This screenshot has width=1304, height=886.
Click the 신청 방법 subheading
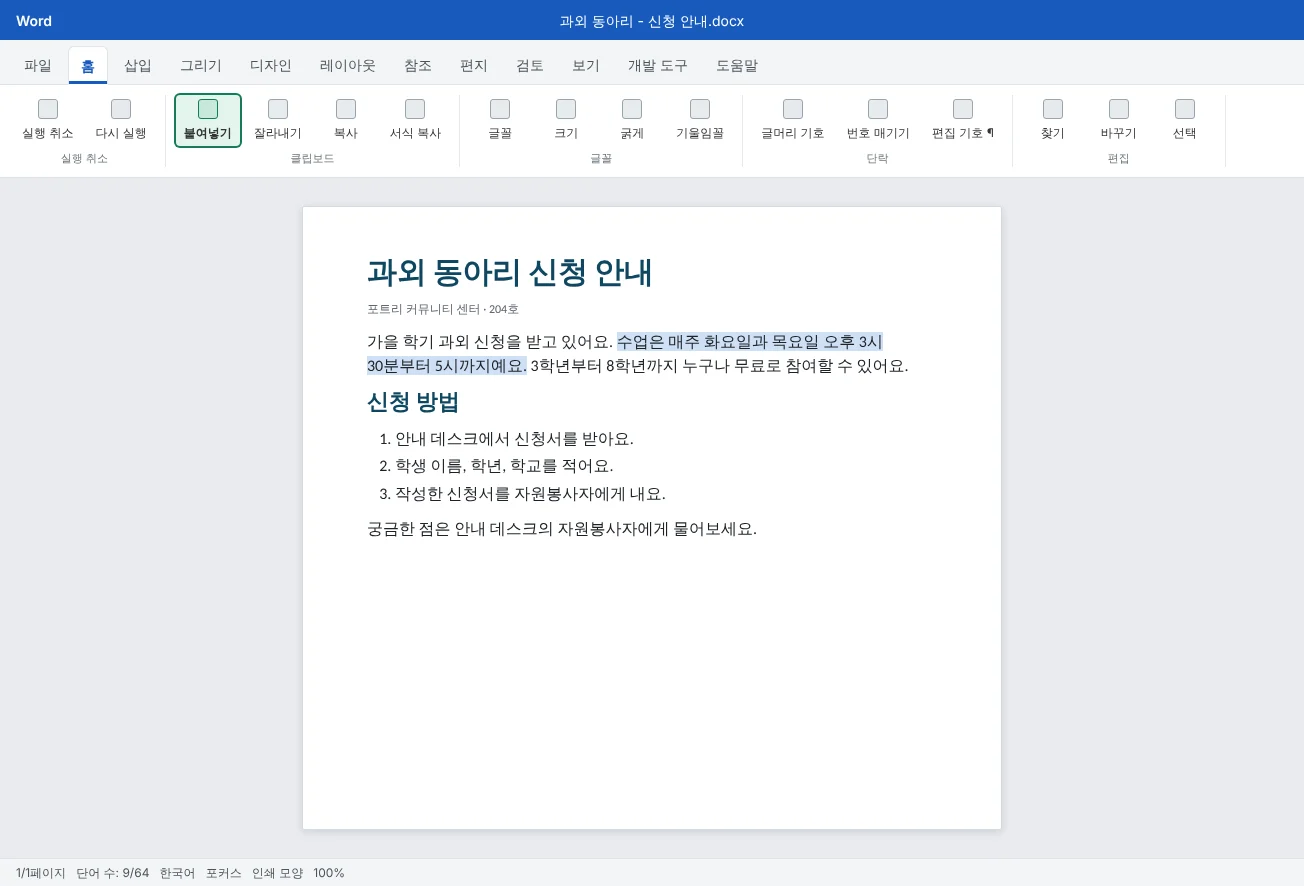coord(413,402)
